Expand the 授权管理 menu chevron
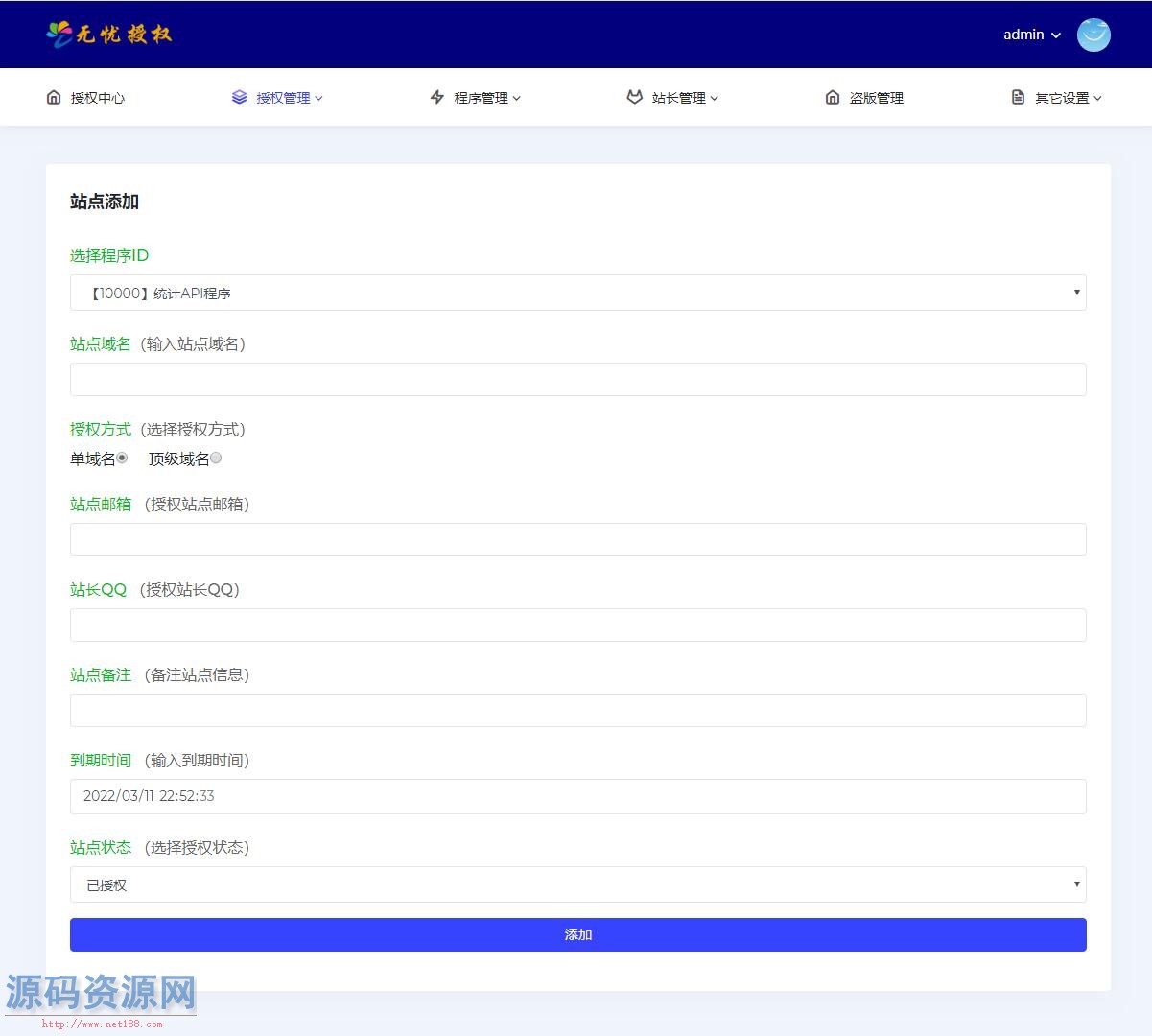Screen dimensions: 1152x1036 319,98
